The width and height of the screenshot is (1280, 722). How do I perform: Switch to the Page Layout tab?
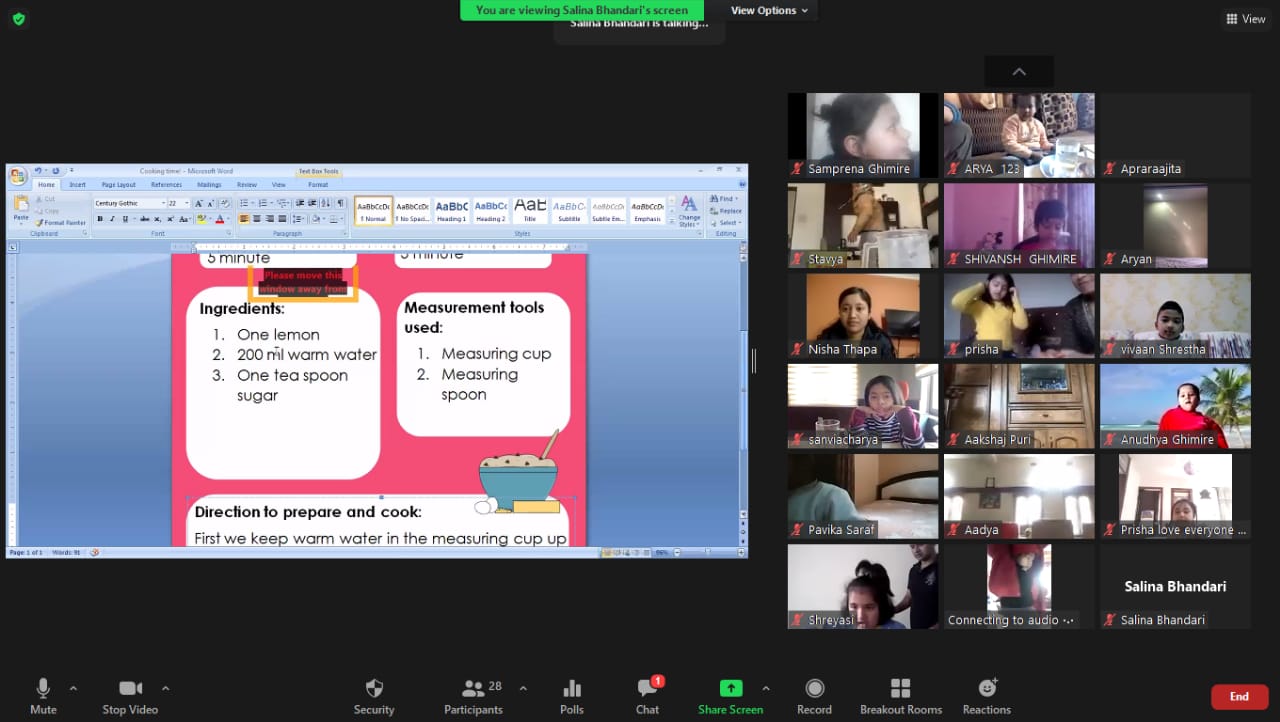(x=118, y=185)
